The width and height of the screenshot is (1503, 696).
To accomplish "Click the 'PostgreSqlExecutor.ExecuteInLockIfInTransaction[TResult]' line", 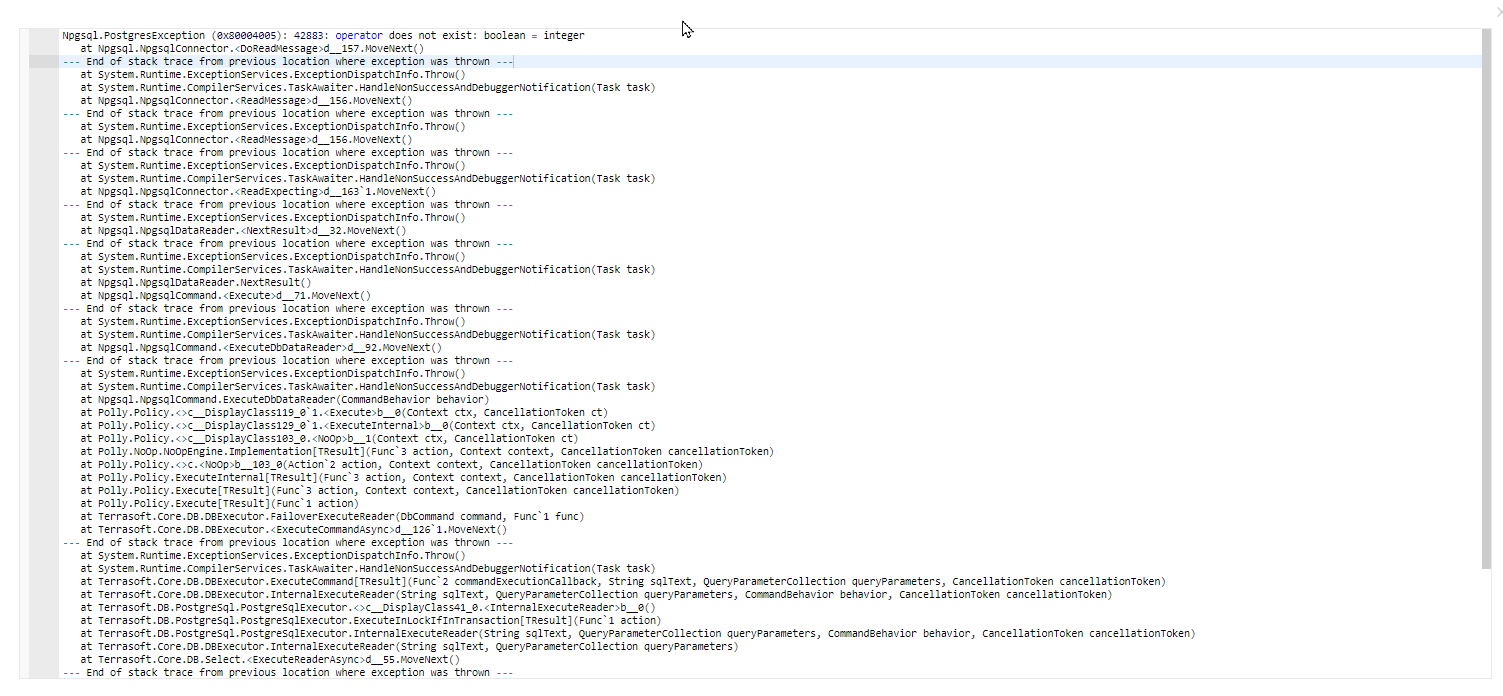I will tap(371, 620).
